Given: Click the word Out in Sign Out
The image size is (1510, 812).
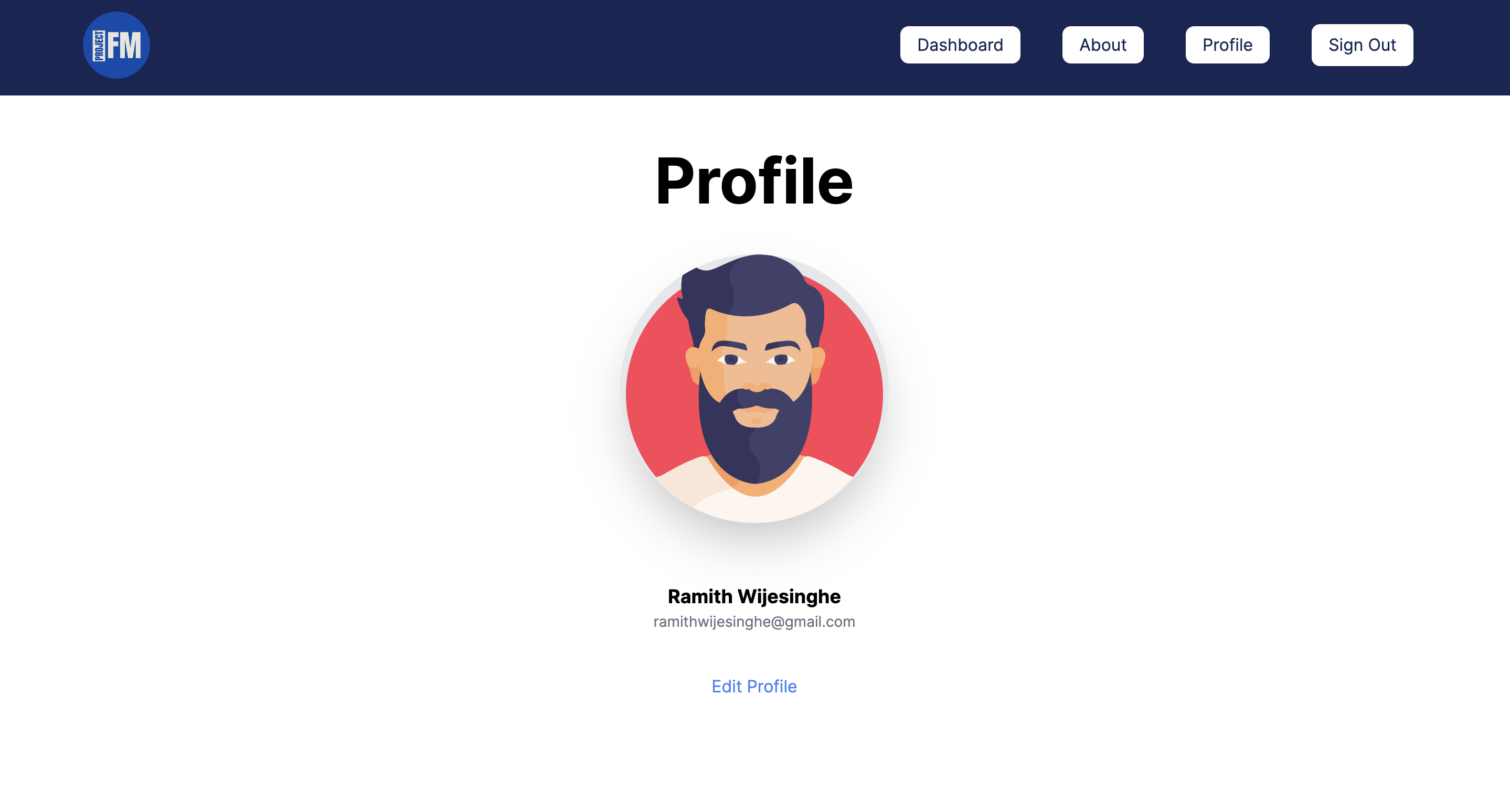Looking at the screenshot, I should point(1381,45).
